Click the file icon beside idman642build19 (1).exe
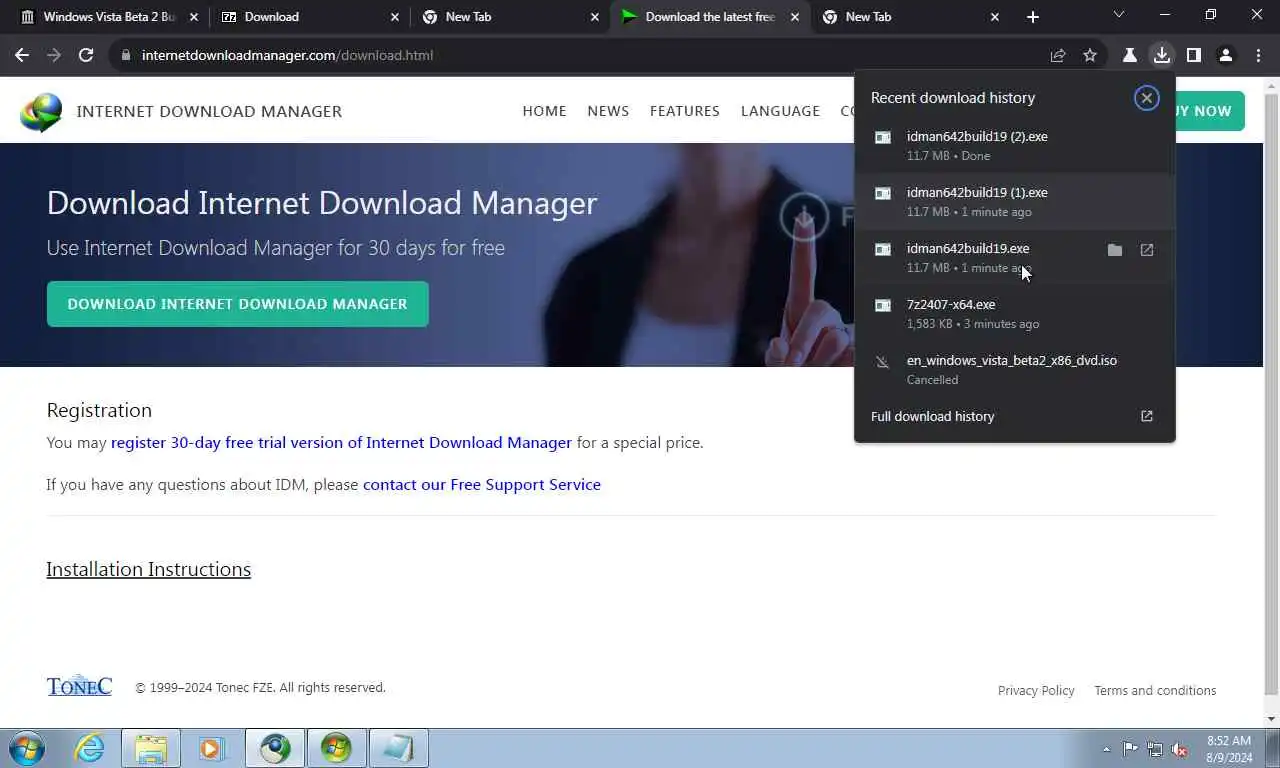1280x768 pixels. coord(883,194)
